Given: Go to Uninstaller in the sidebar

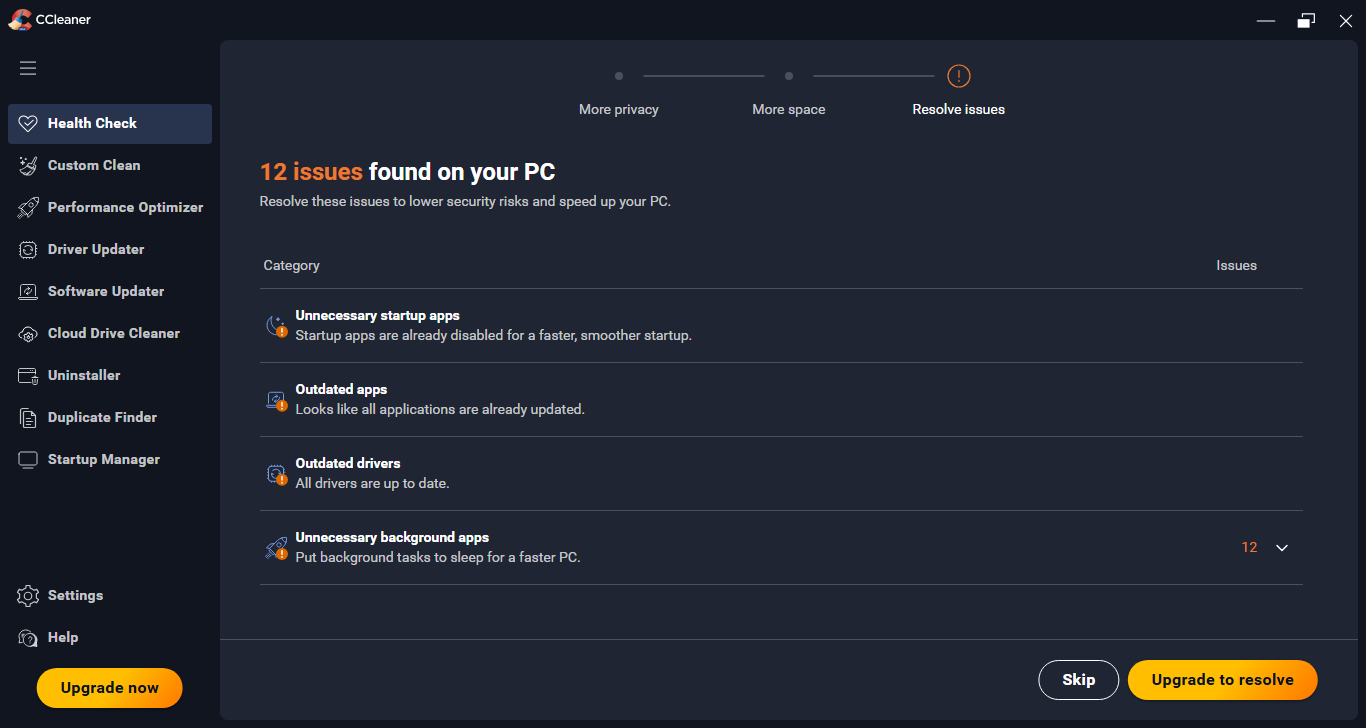Looking at the screenshot, I should (x=84, y=376).
